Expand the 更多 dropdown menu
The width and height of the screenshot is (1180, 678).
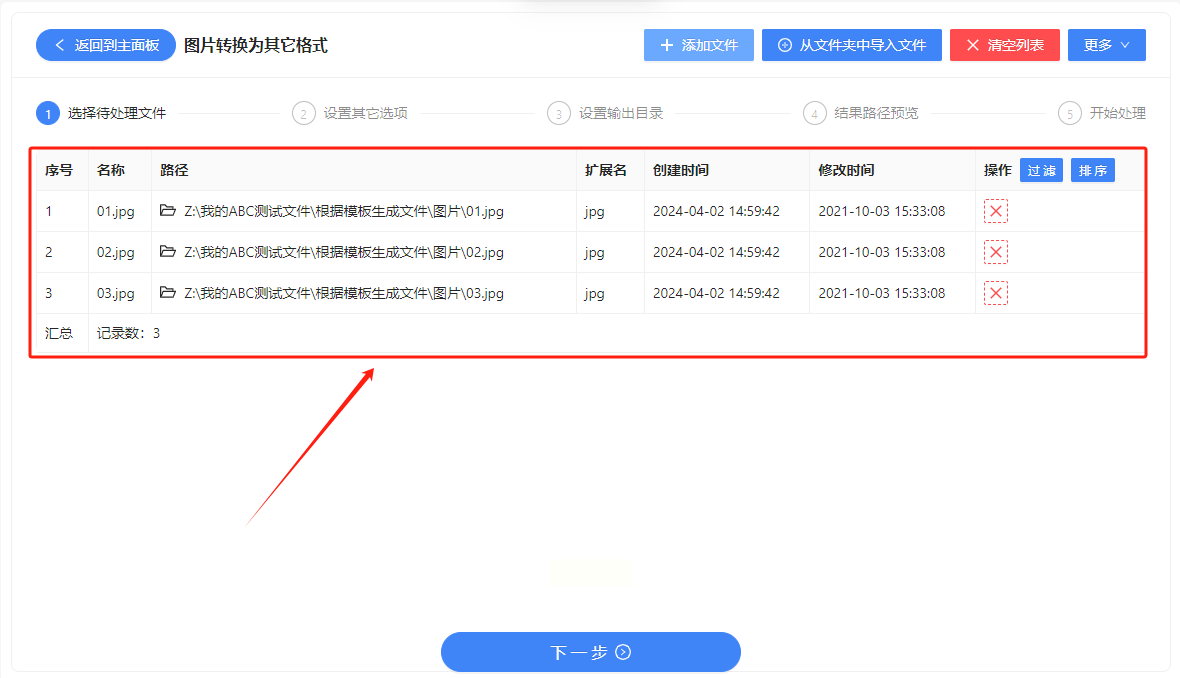[1106, 45]
